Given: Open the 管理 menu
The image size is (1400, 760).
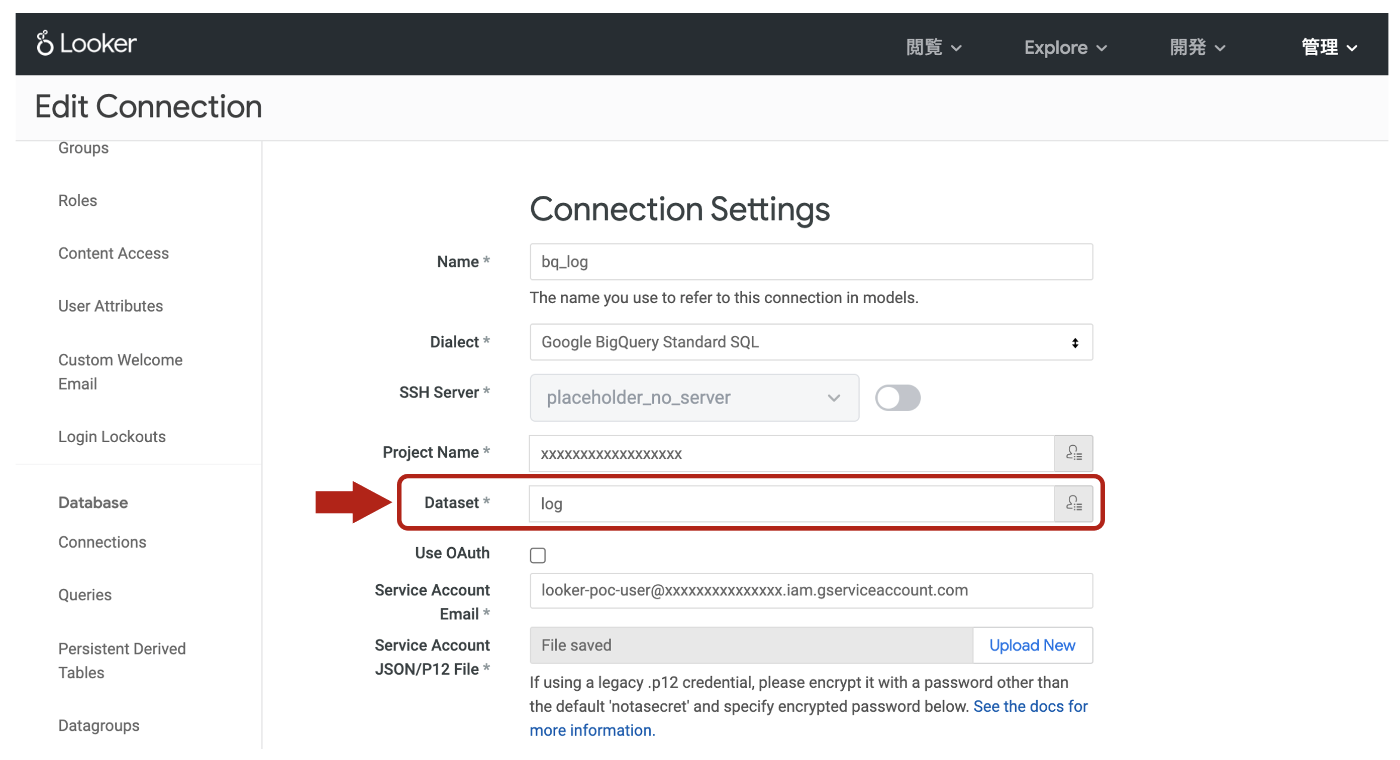Looking at the screenshot, I should [1330, 47].
